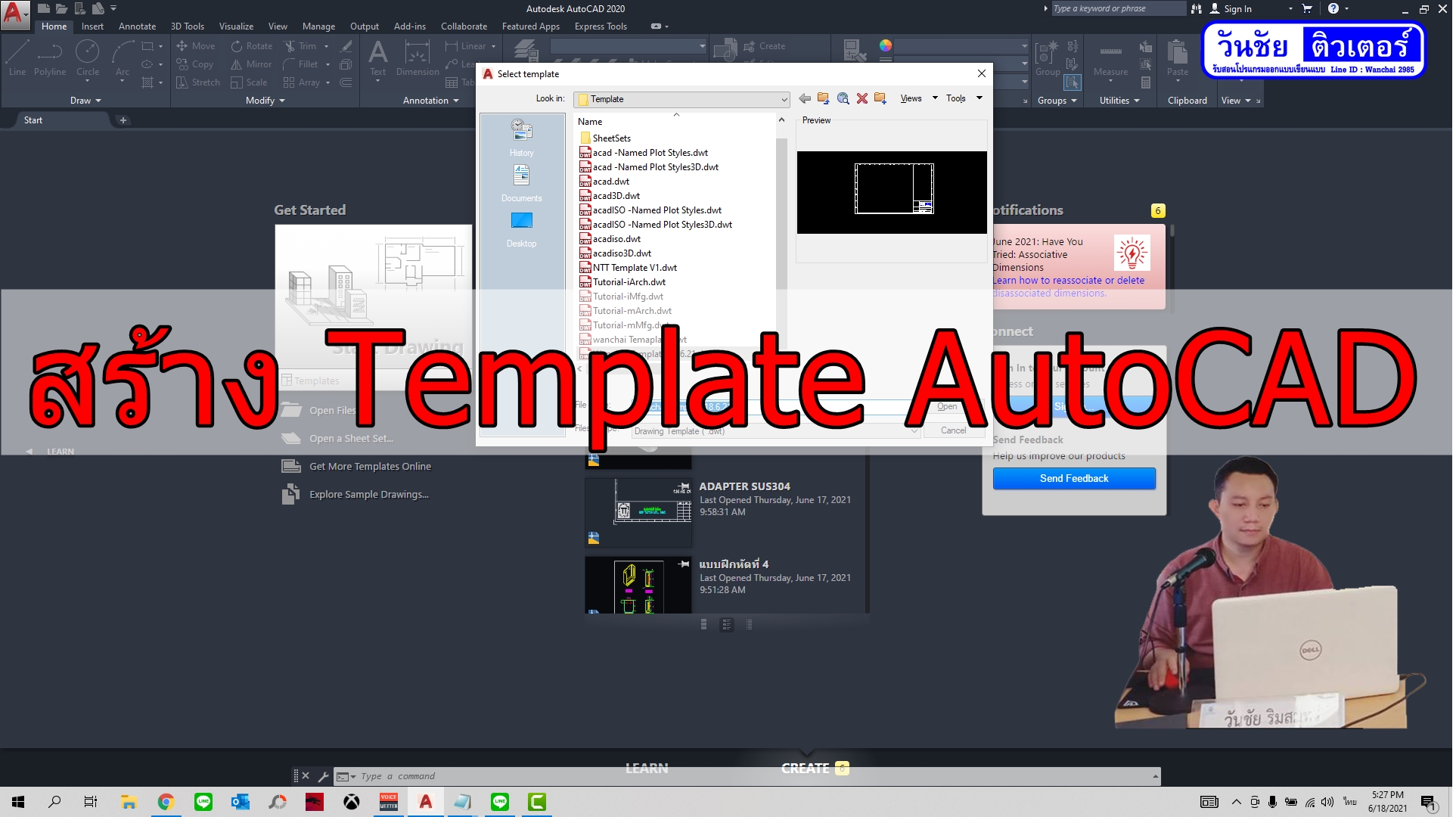Select acad.dwt in file list
Viewport: 1456px width, 817px height.
click(x=611, y=182)
